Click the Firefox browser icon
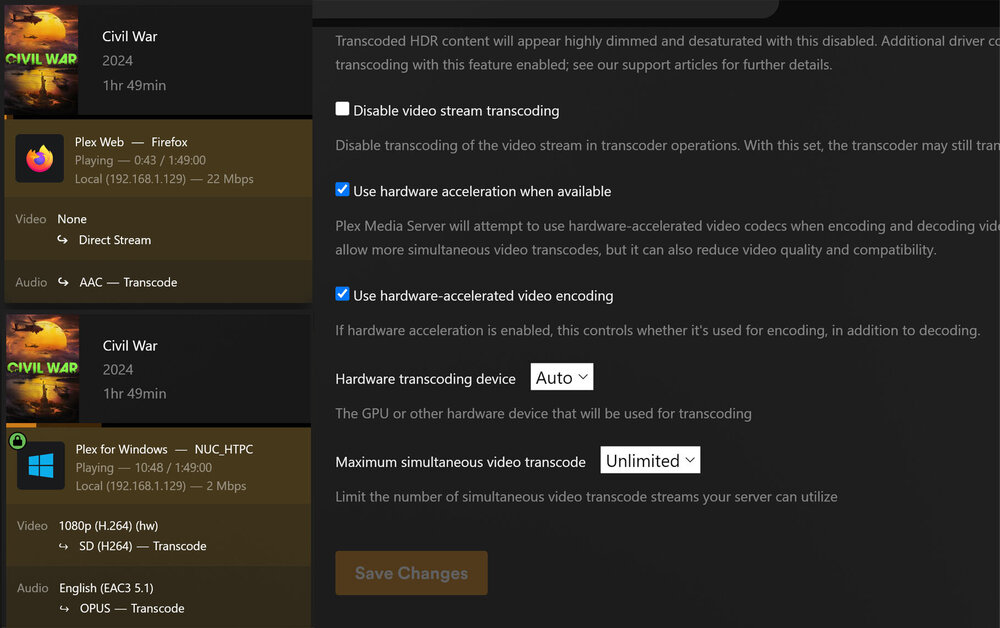Image resolution: width=1000 pixels, height=628 pixels. point(40,159)
